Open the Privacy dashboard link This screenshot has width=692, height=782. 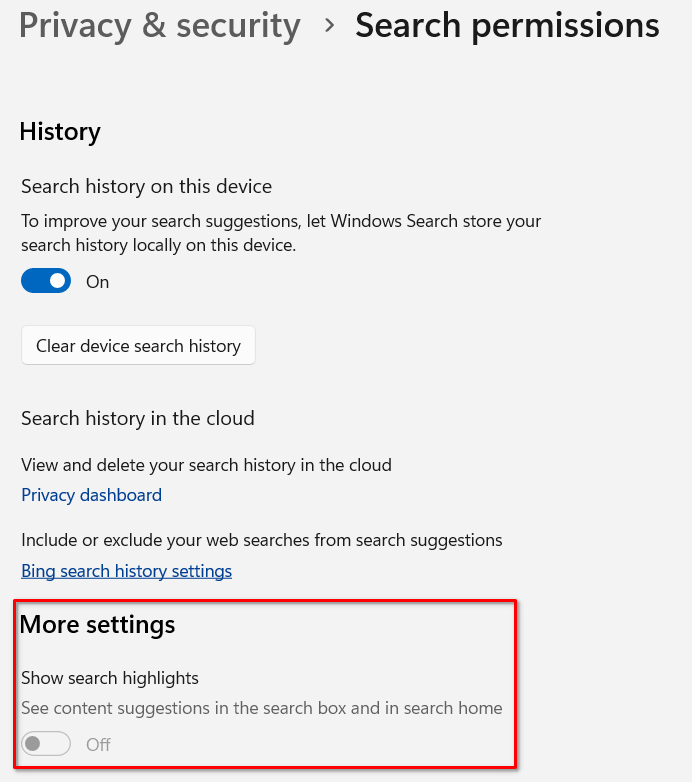pos(91,495)
